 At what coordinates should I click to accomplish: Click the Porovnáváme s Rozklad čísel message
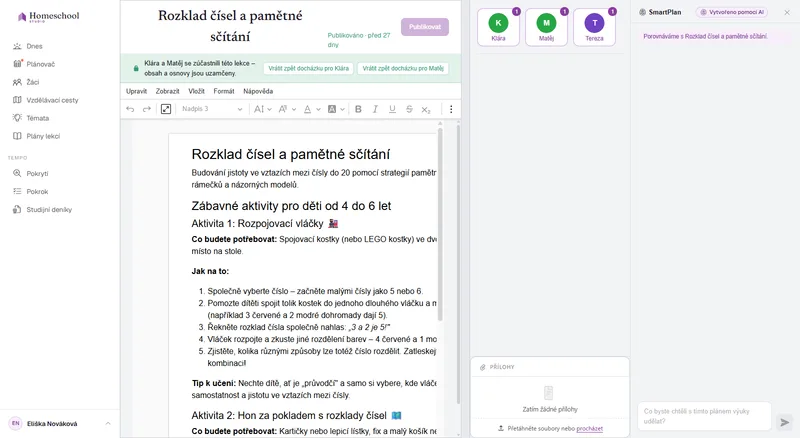tap(705, 37)
